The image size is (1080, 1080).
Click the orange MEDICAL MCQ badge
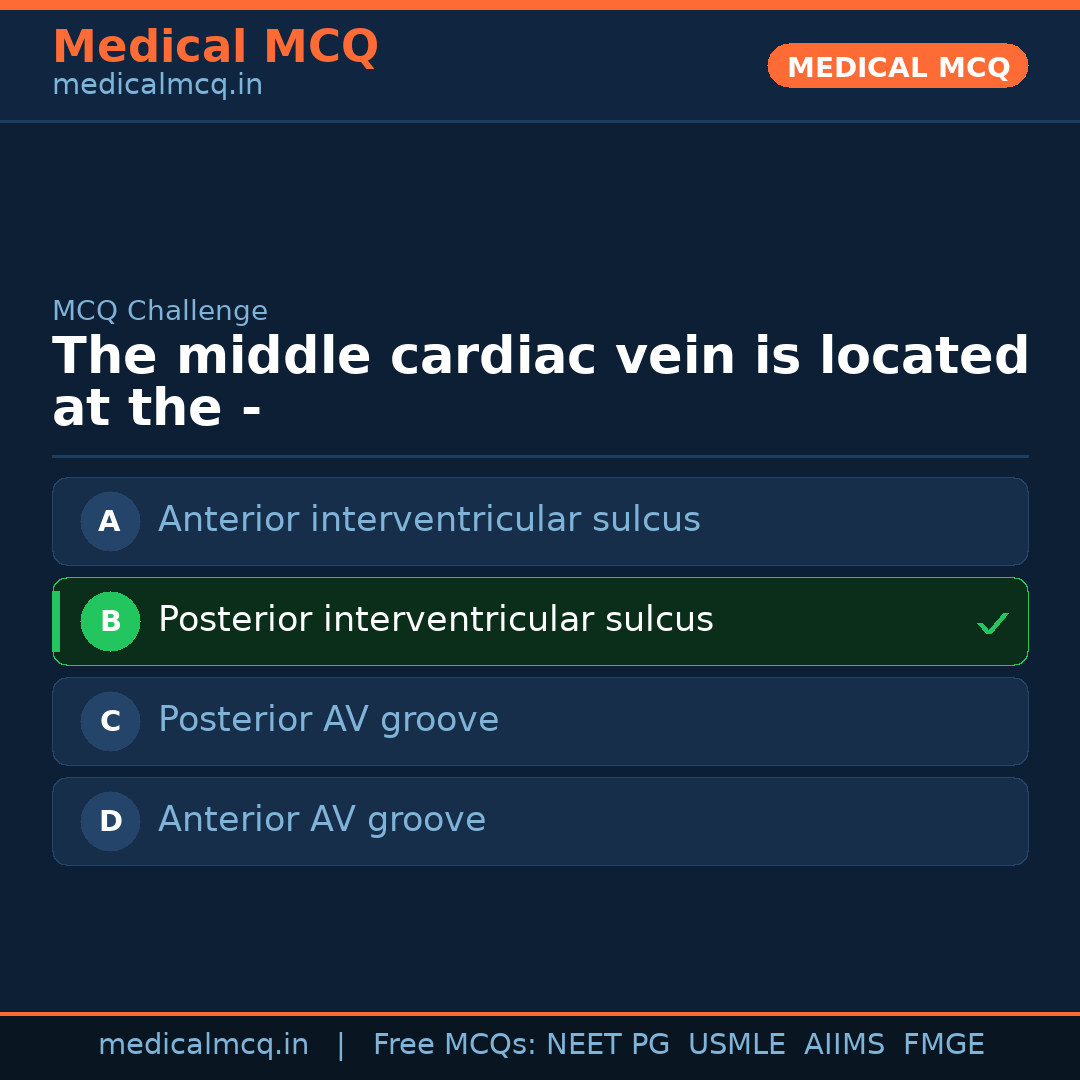pyautogui.click(x=897, y=66)
